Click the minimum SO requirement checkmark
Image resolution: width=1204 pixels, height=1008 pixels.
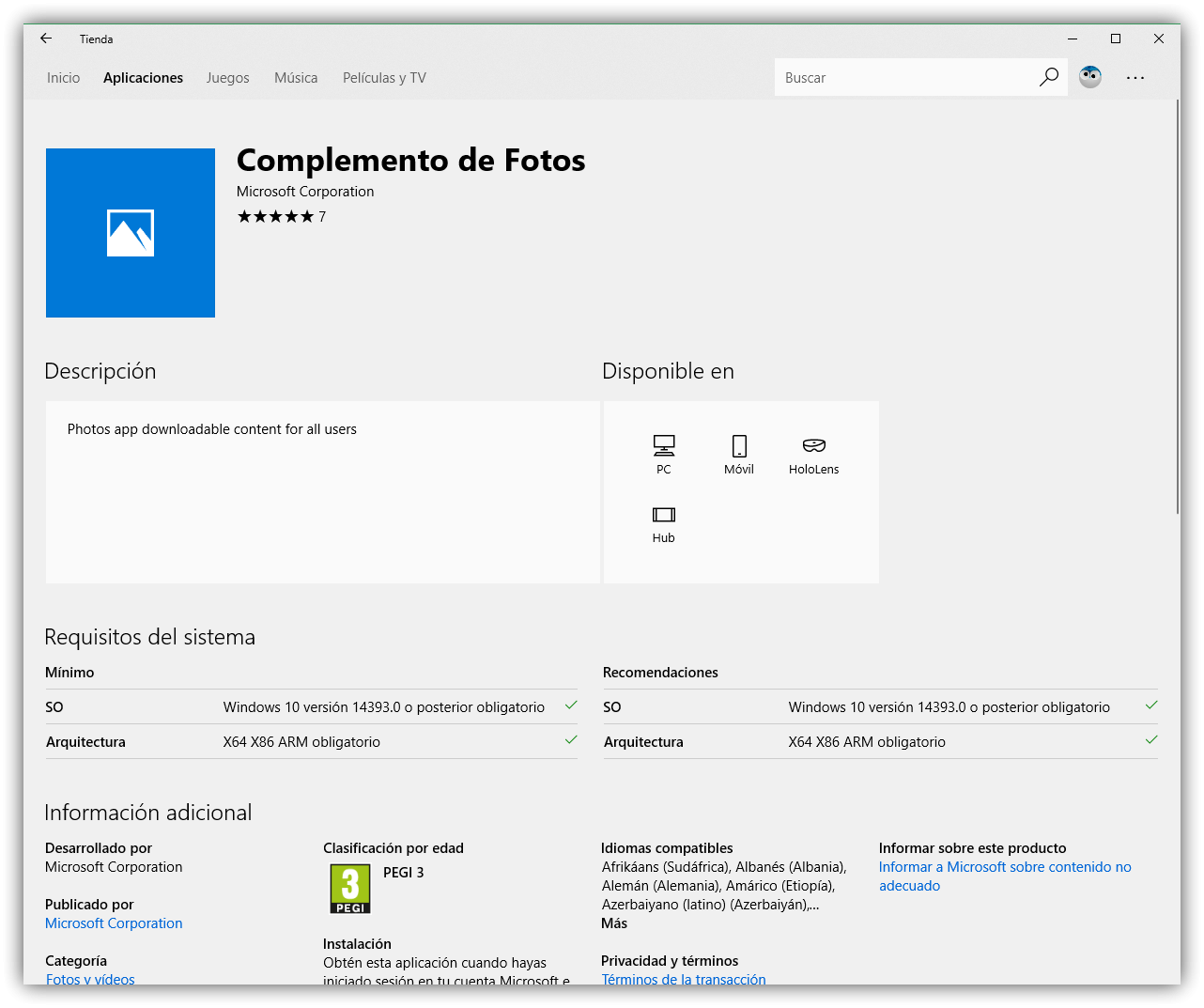[x=571, y=706]
